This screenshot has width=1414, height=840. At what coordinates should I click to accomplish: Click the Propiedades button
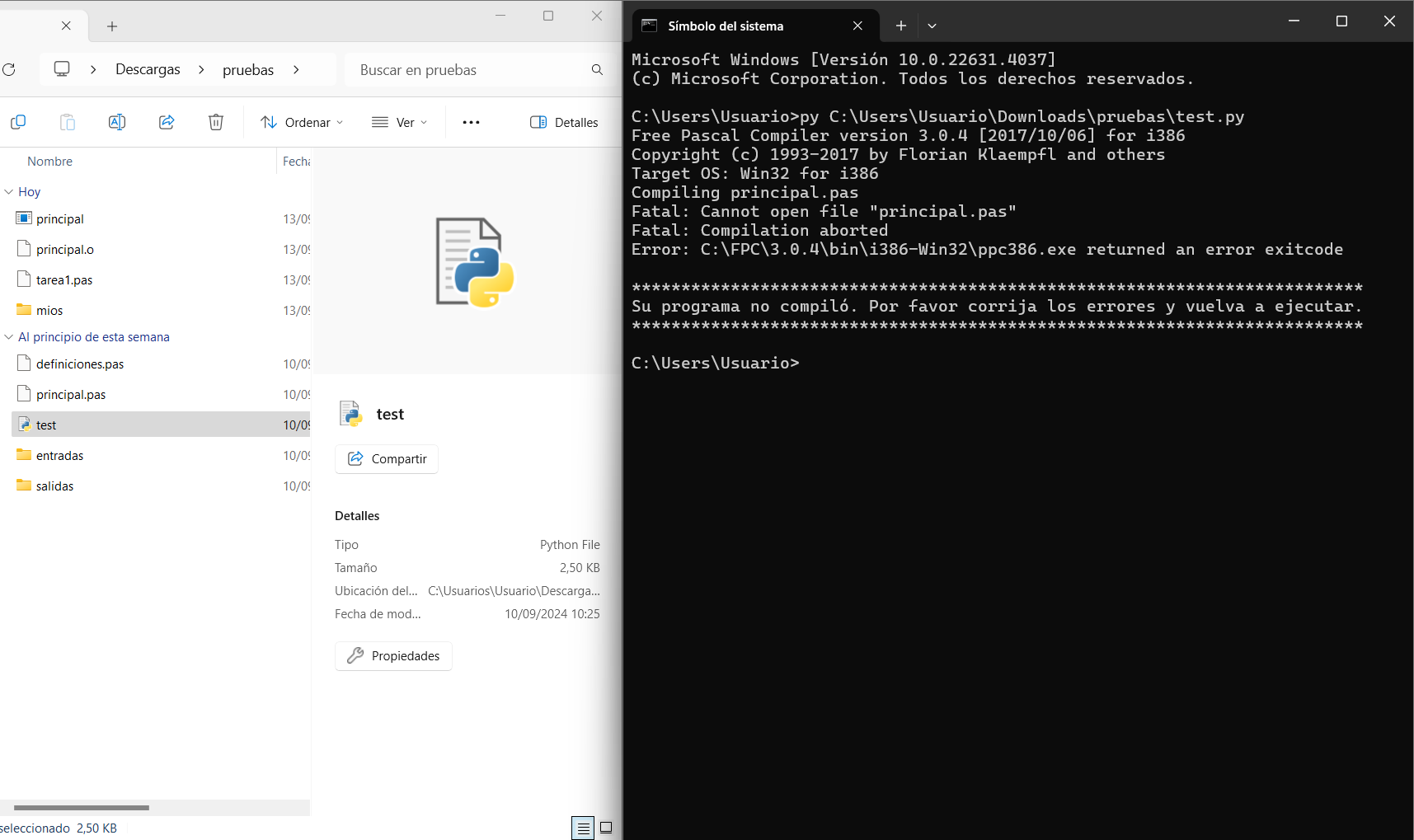393,656
